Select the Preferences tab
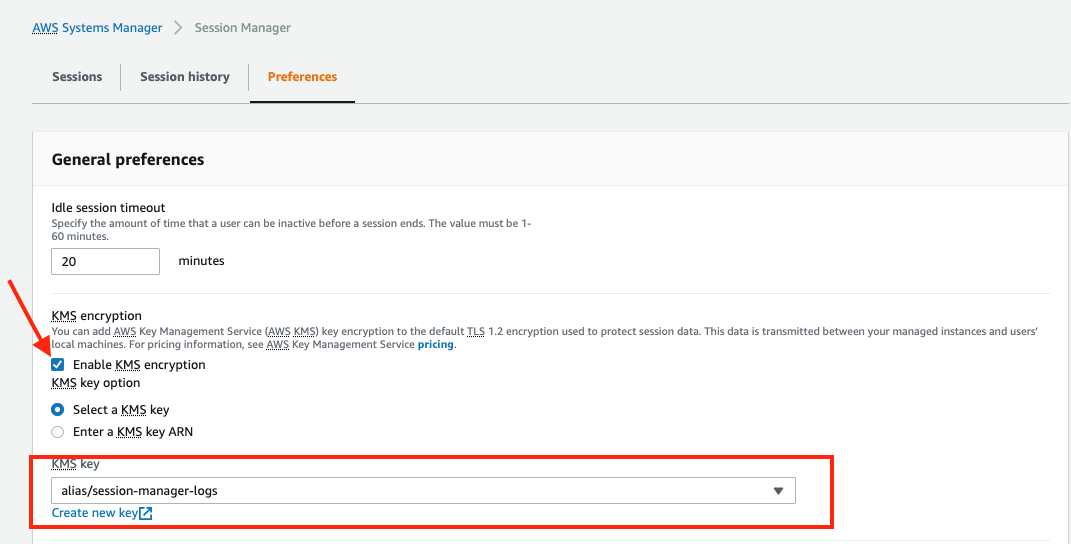The image size is (1071, 544). tap(303, 77)
